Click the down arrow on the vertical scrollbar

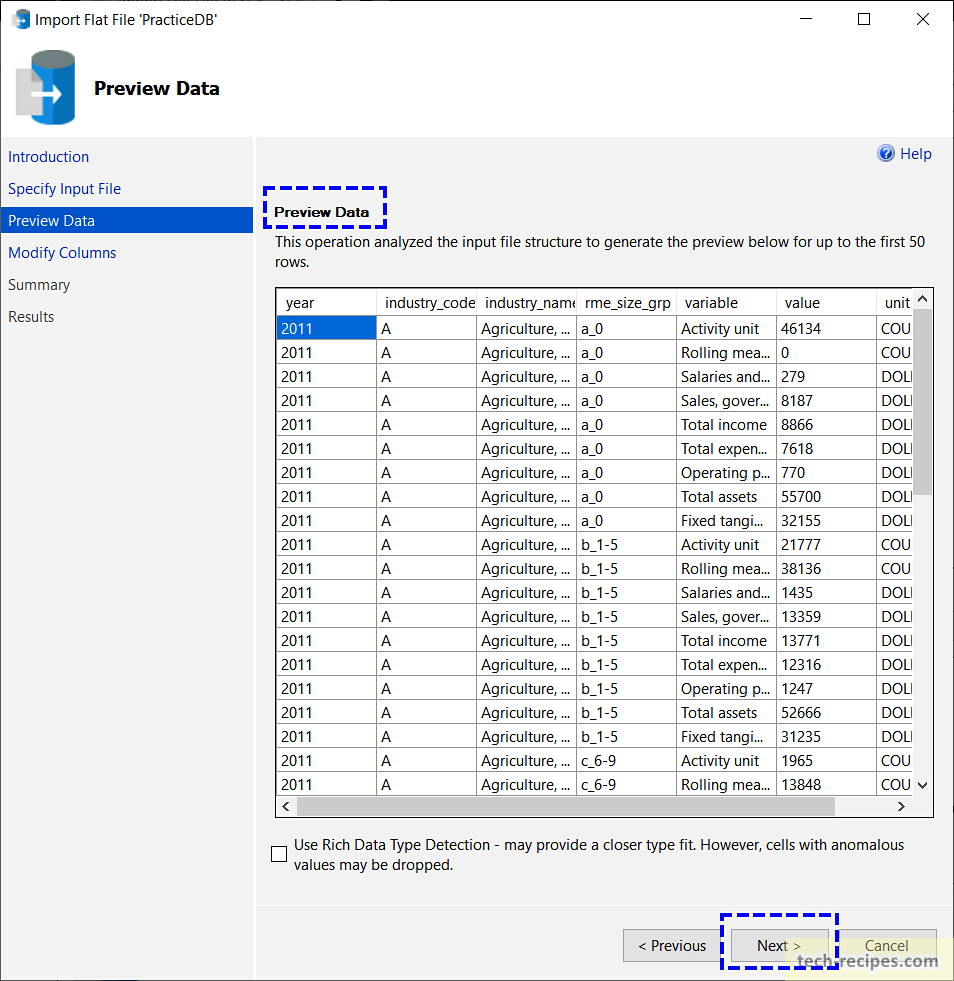(921, 785)
